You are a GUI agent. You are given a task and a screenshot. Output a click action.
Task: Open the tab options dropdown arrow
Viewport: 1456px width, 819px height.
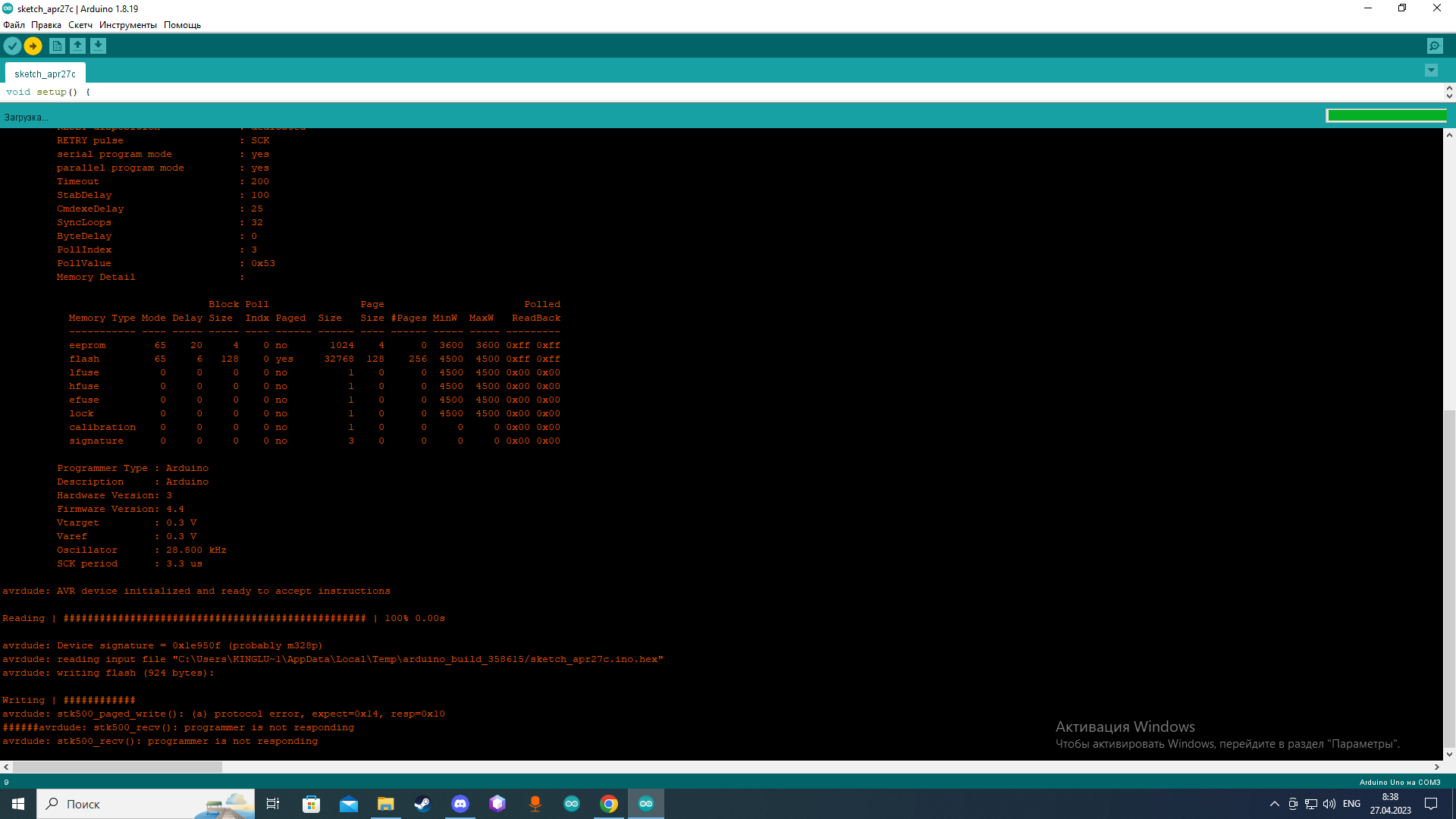1431,71
